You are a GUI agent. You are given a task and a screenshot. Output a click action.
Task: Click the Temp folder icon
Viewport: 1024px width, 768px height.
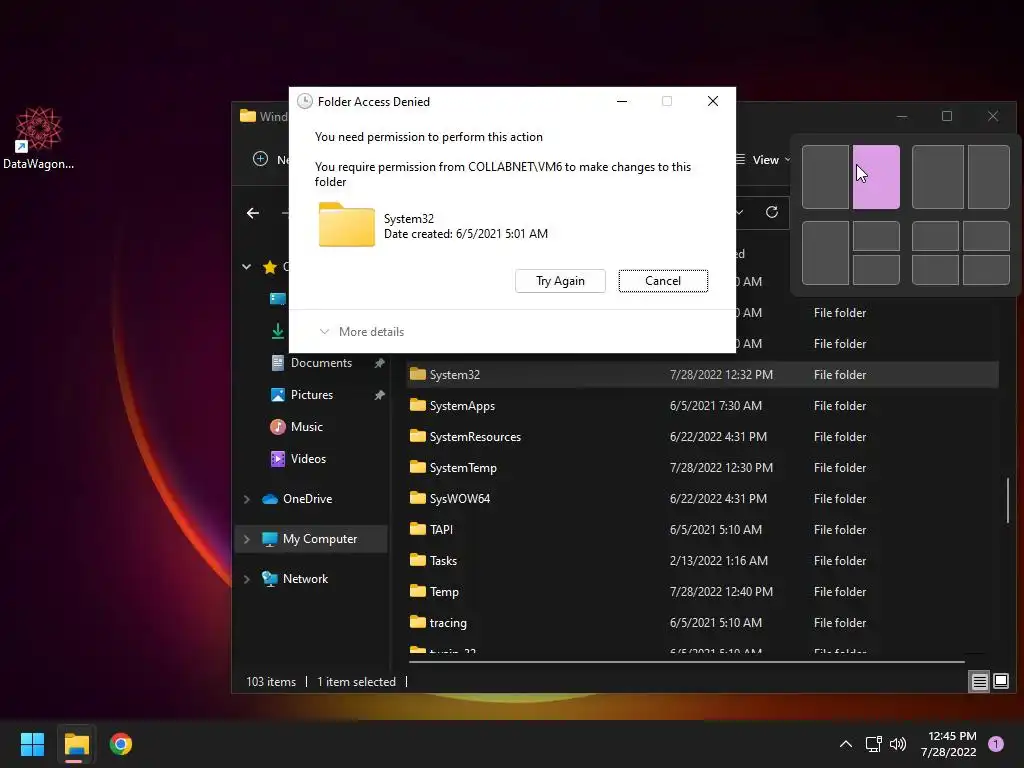tap(417, 591)
